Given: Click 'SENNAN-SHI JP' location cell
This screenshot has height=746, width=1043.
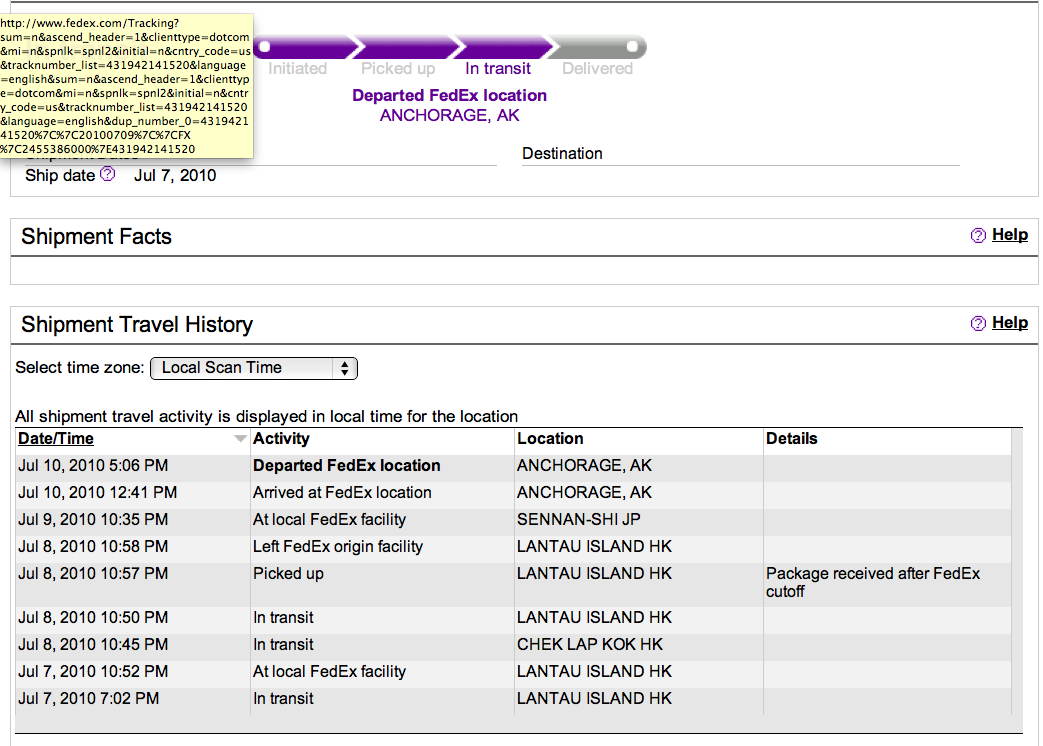Looking at the screenshot, I should pyautogui.click(x=579, y=520).
